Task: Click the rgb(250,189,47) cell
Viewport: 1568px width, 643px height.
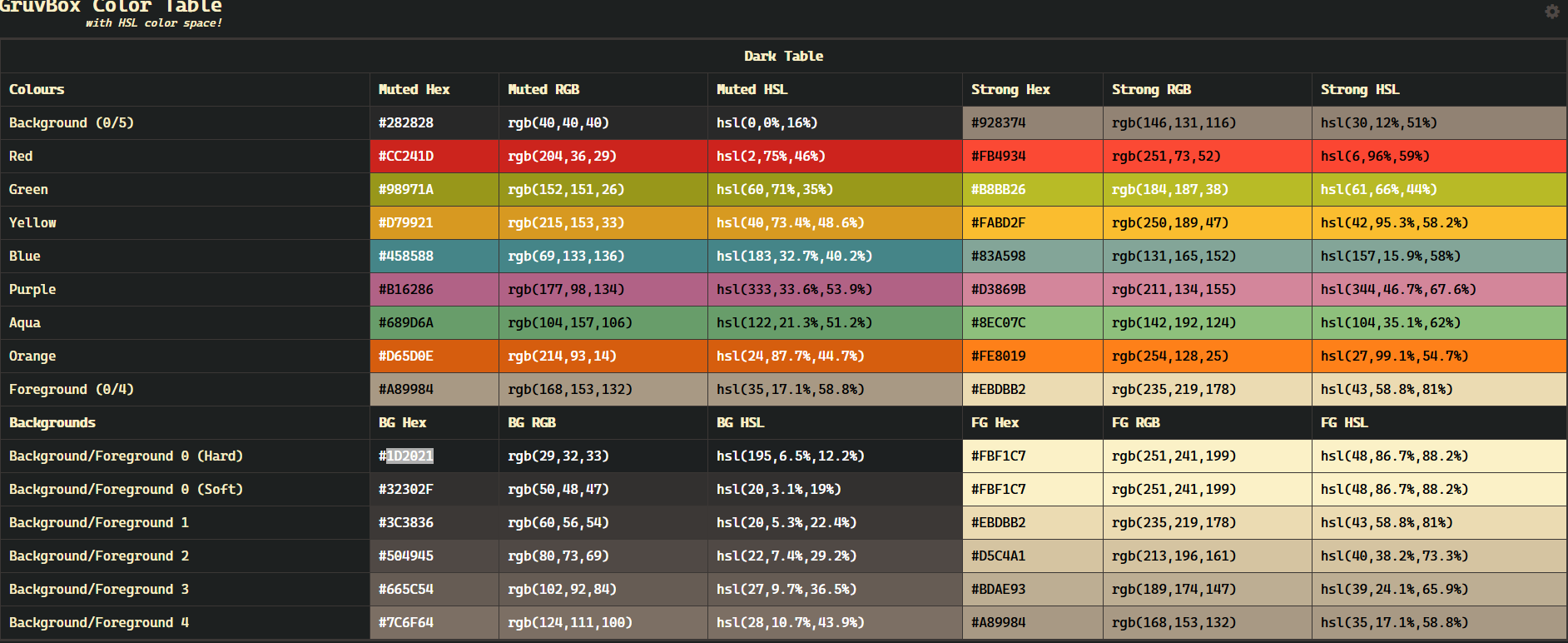Action: pyautogui.click(x=1208, y=222)
